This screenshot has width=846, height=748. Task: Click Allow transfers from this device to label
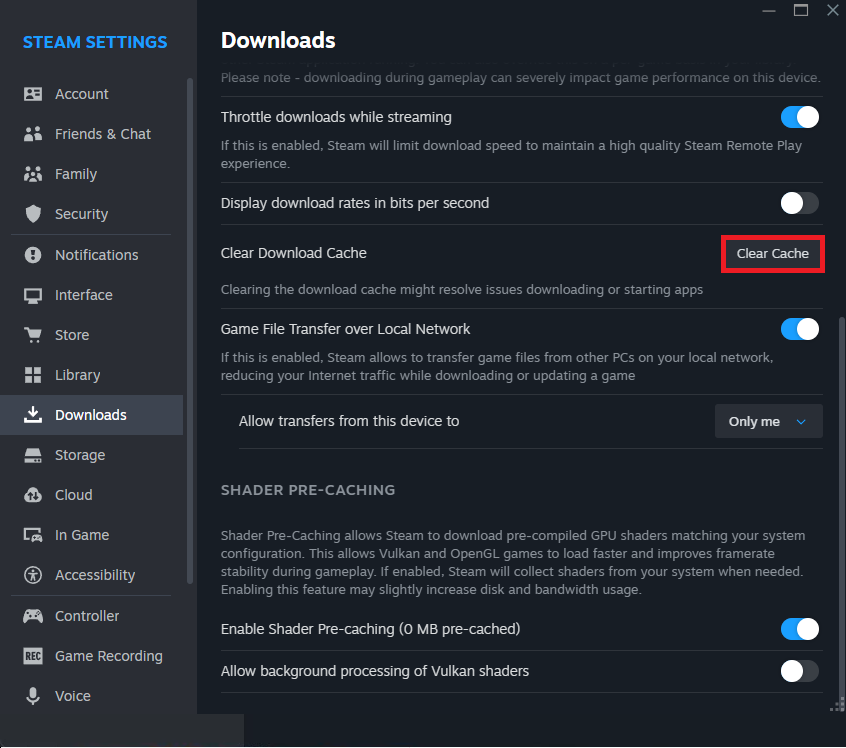coord(349,421)
